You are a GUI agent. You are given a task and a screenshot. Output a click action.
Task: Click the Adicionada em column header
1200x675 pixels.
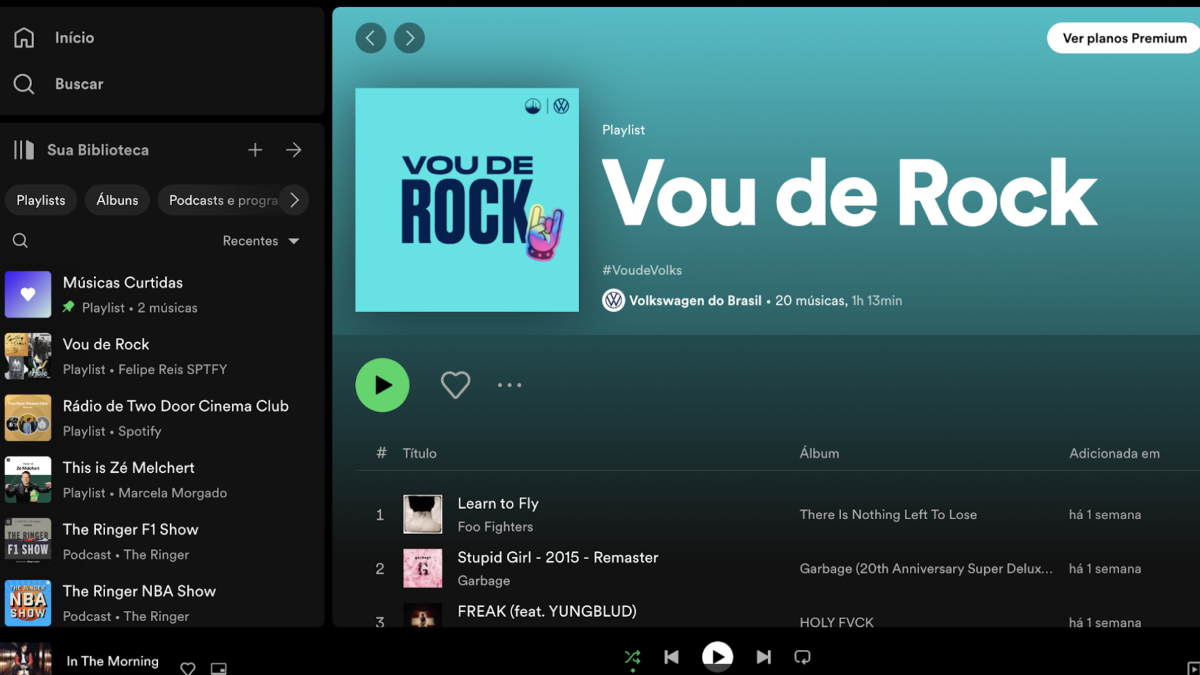click(1114, 453)
